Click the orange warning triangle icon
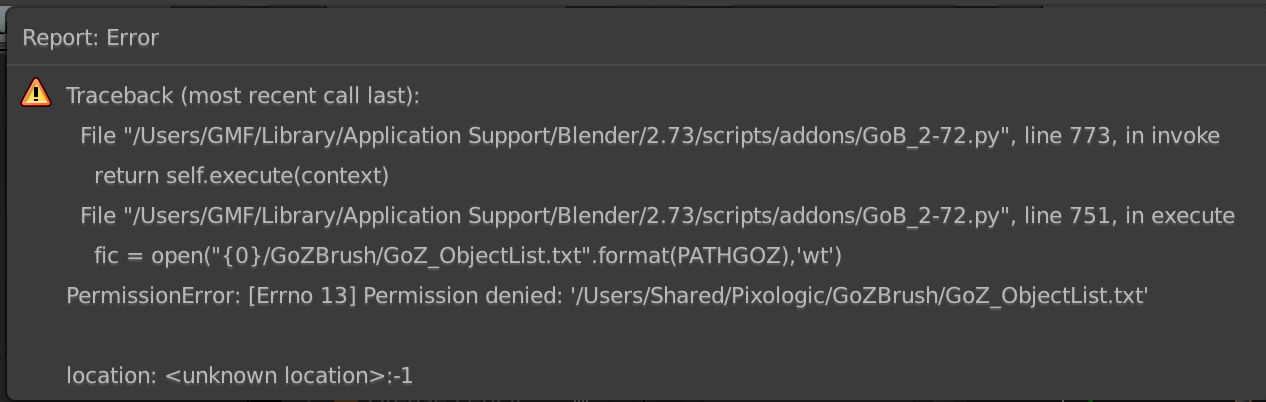 click(x=36, y=93)
